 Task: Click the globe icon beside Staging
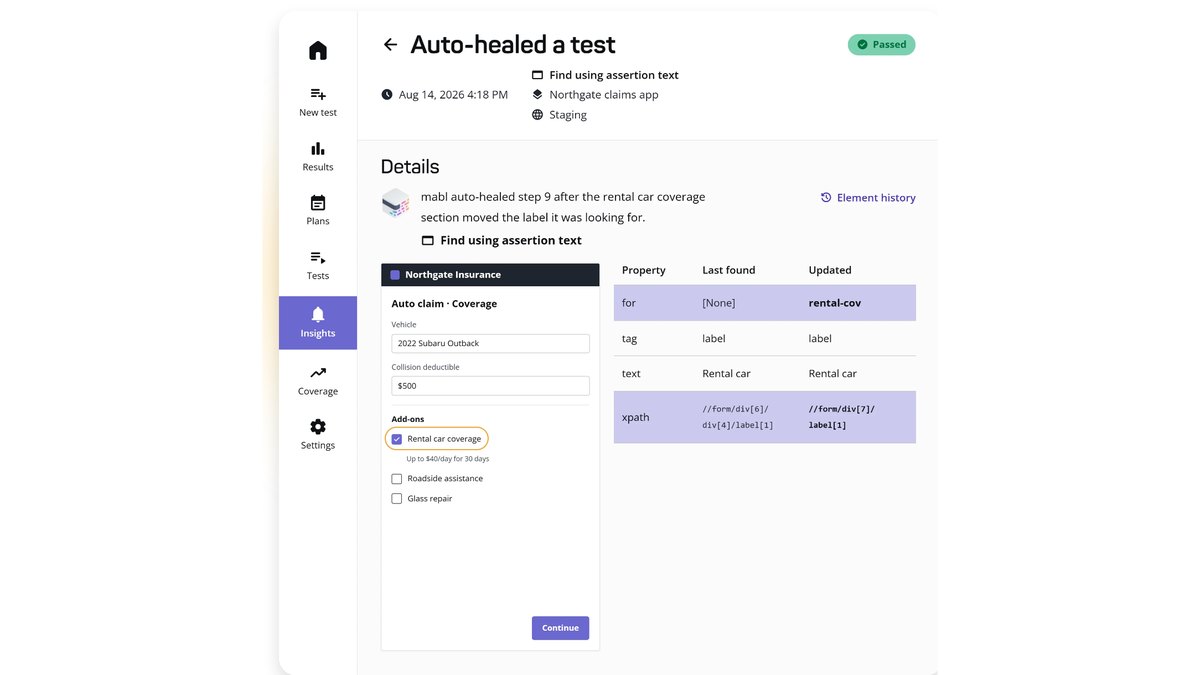537,115
